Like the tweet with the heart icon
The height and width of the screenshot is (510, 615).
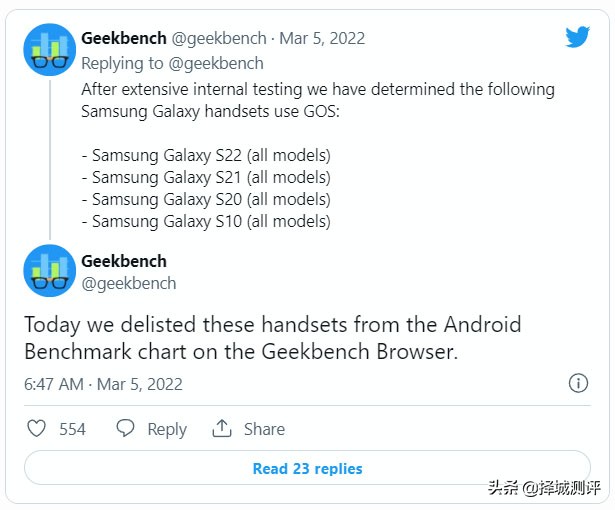[36, 429]
